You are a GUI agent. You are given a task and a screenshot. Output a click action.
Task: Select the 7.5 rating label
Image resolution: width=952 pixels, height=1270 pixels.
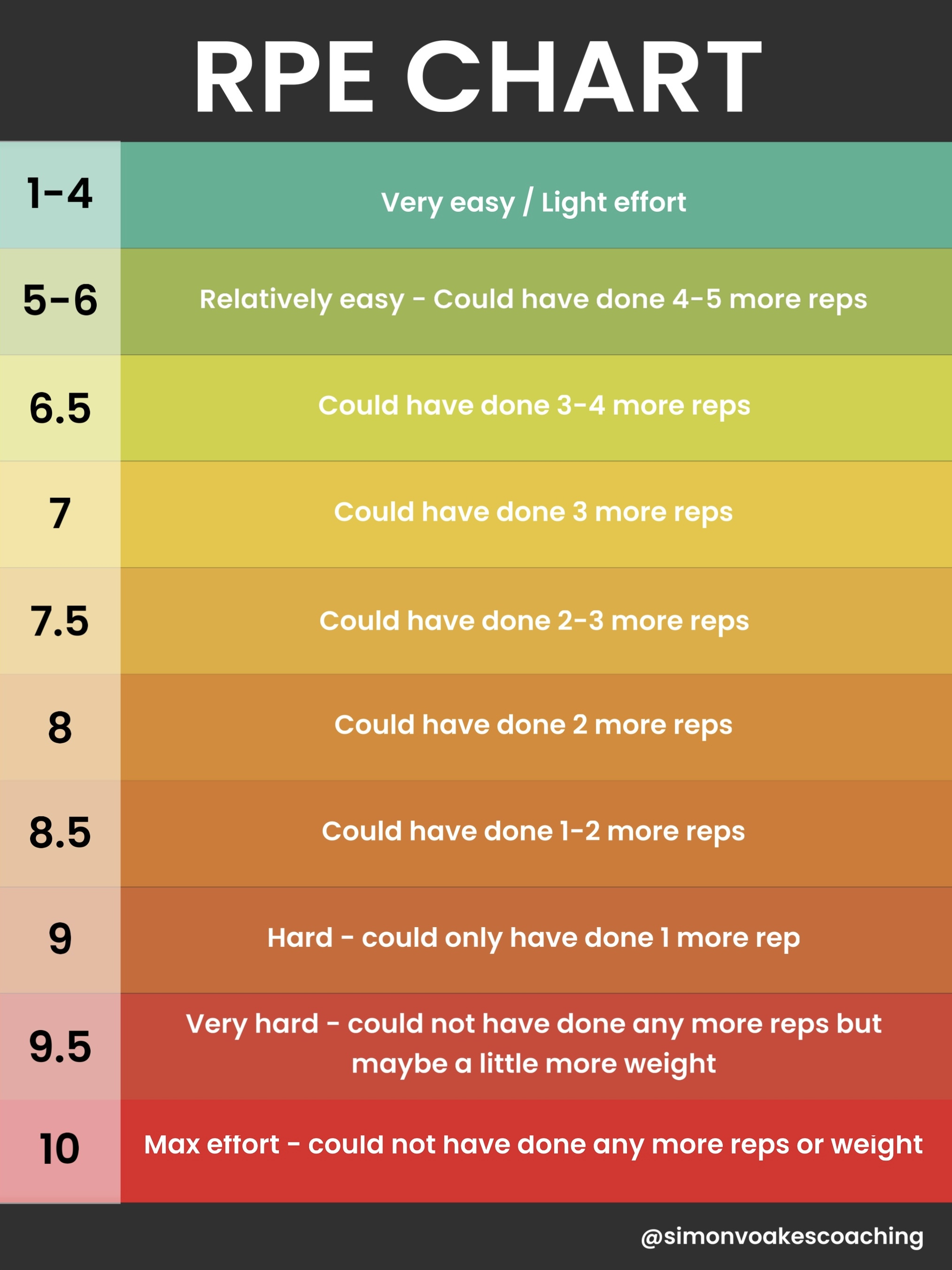click(x=60, y=620)
